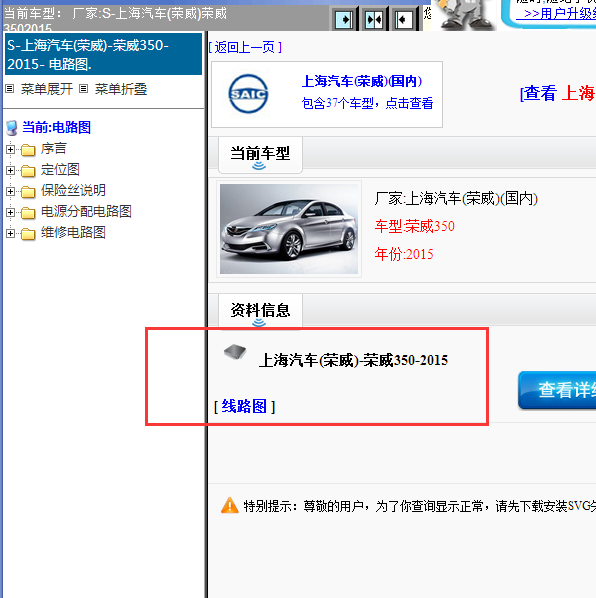Click the blue S-上海汽车(荣威)-荣威350-2015 title banner
Viewport: 596px width, 598px height.
click(103, 54)
